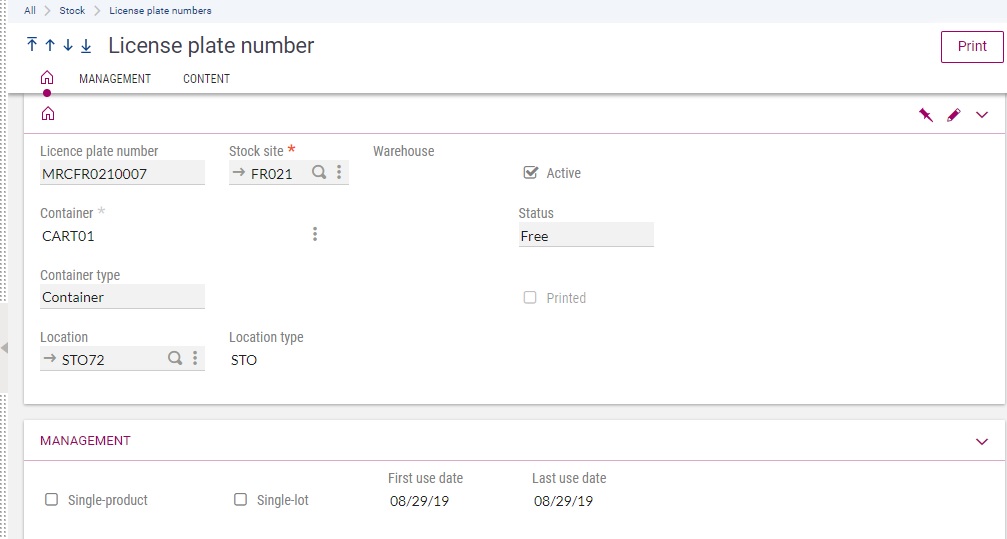Follow the Stock site arrow link icon
The height and width of the screenshot is (539, 1007).
(239, 172)
